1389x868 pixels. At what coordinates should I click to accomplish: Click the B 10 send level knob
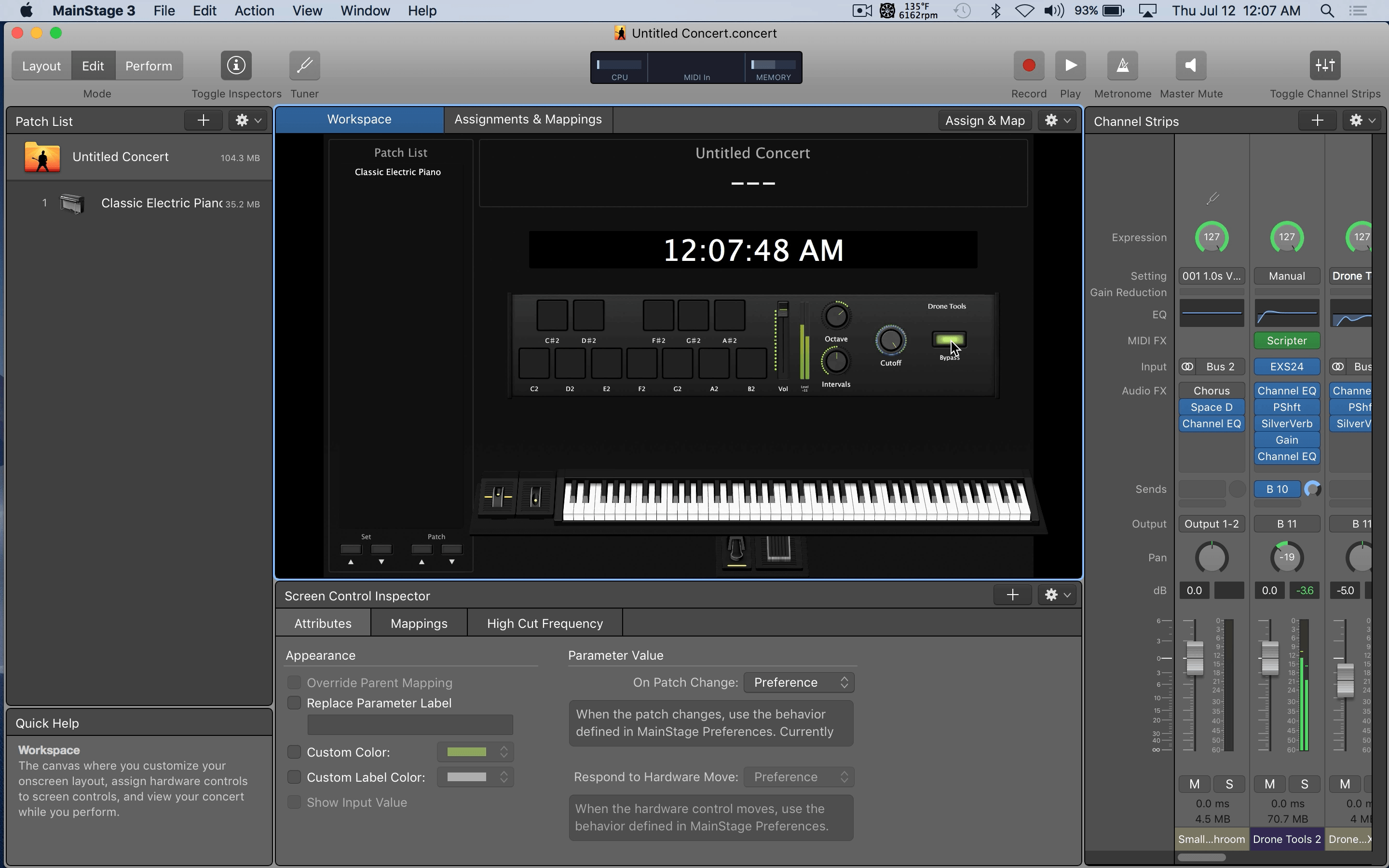tap(1312, 489)
